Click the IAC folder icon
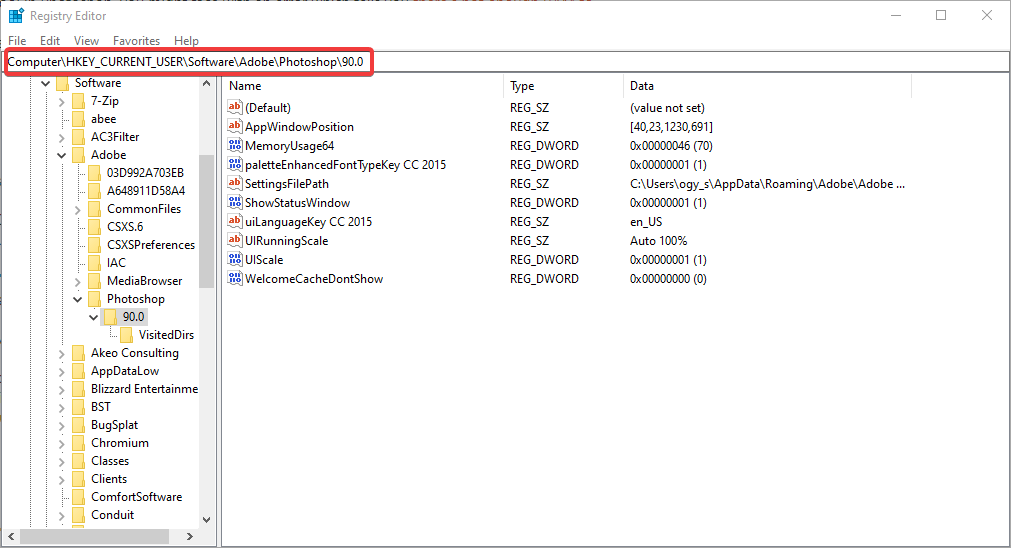The image size is (1011, 548). 95,263
